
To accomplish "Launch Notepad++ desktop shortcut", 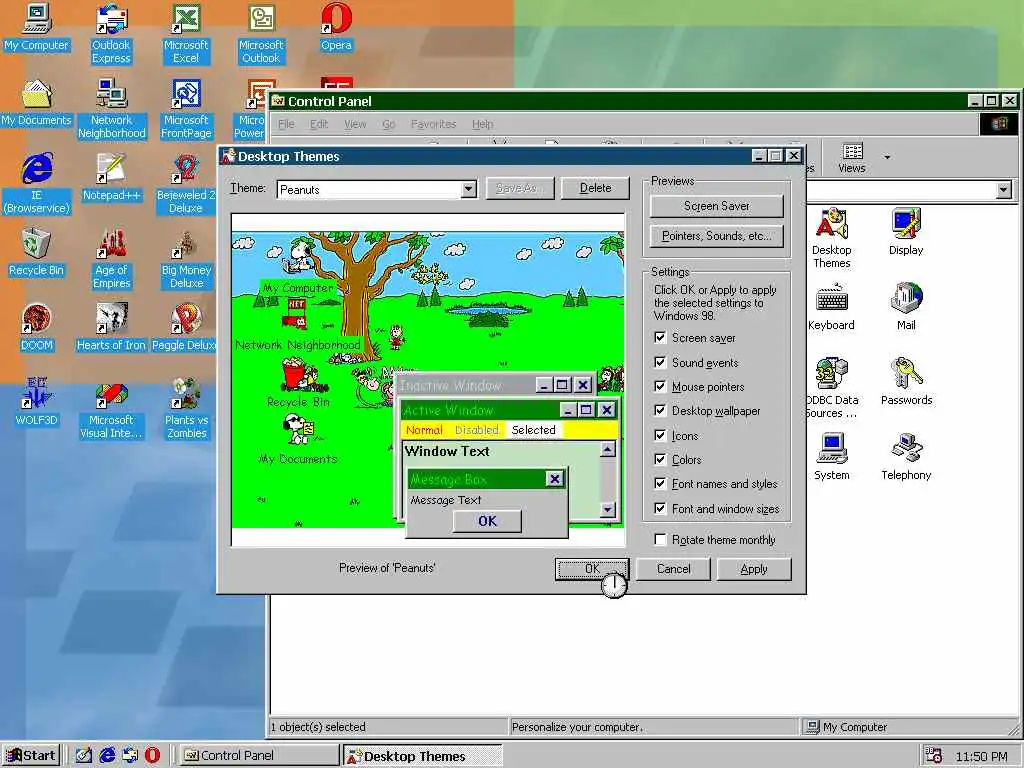I will (x=112, y=178).
